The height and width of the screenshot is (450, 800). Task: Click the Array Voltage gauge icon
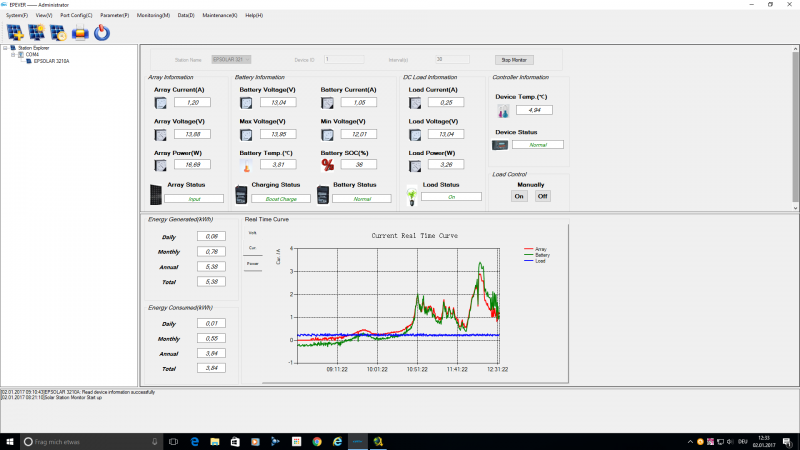pyautogui.click(x=160, y=135)
